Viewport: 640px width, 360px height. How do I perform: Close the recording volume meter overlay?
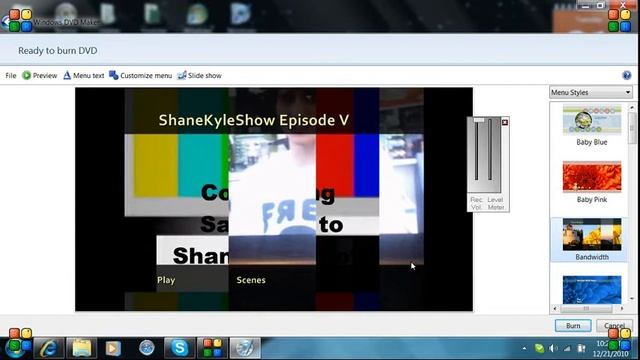505,122
